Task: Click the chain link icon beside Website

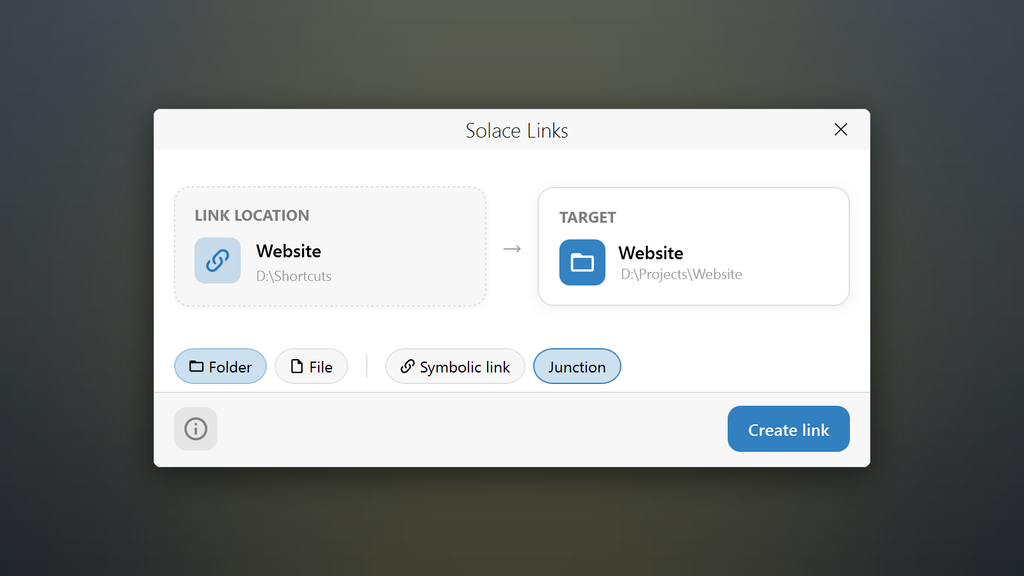Action: click(x=217, y=261)
